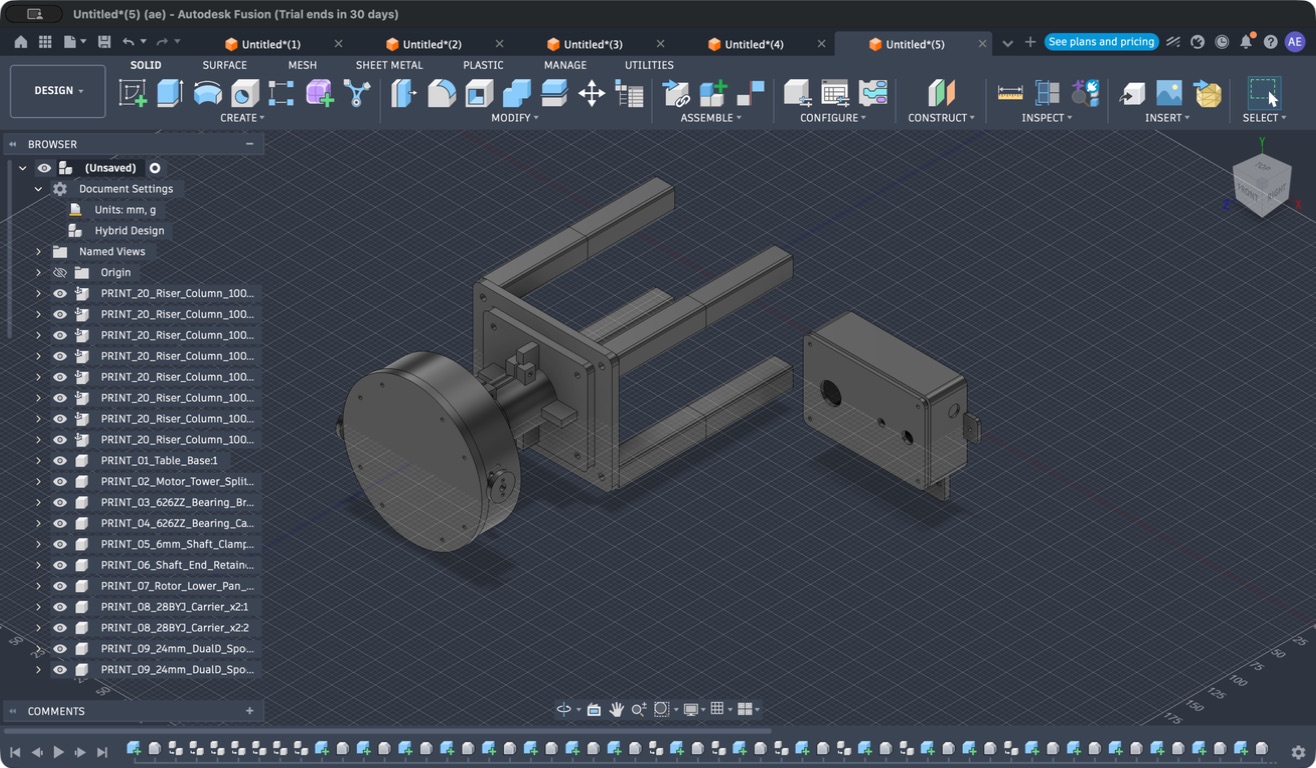Click the Save disk icon
The width and height of the screenshot is (1316, 768).
tap(104, 42)
